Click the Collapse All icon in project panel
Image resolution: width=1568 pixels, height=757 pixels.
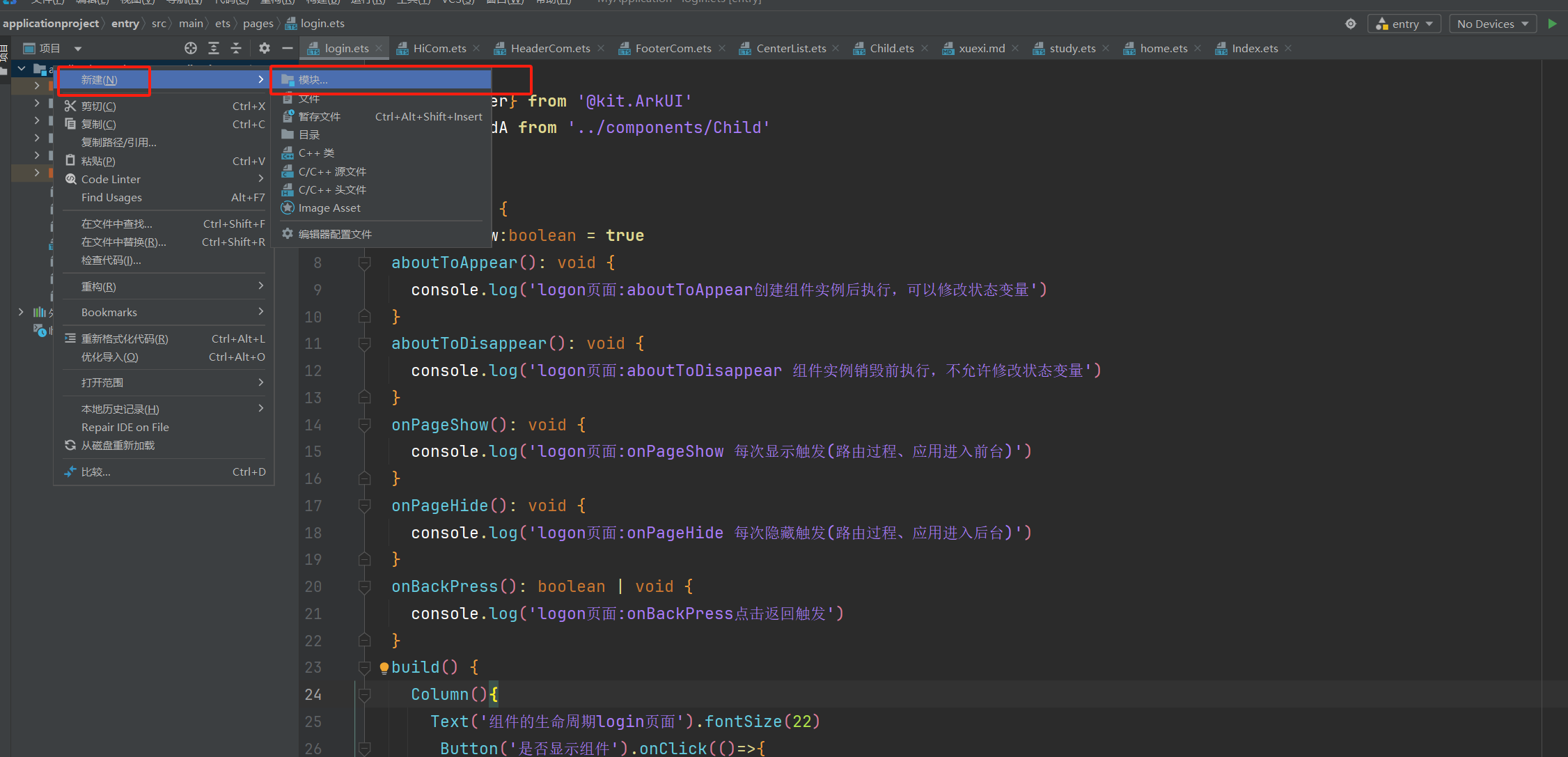click(x=236, y=48)
